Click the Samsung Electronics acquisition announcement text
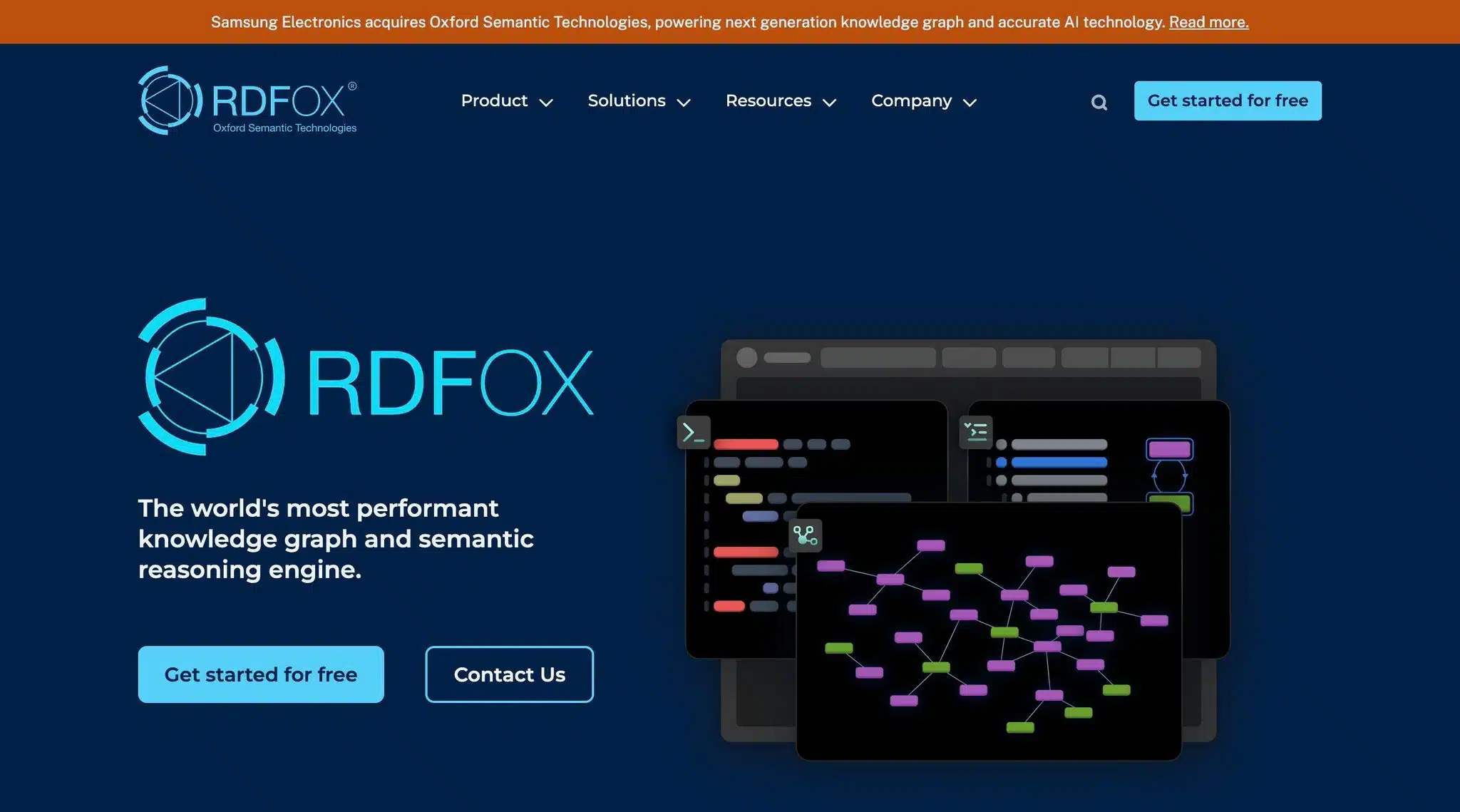The width and height of the screenshot is (1460, 812). pos(688,22)
